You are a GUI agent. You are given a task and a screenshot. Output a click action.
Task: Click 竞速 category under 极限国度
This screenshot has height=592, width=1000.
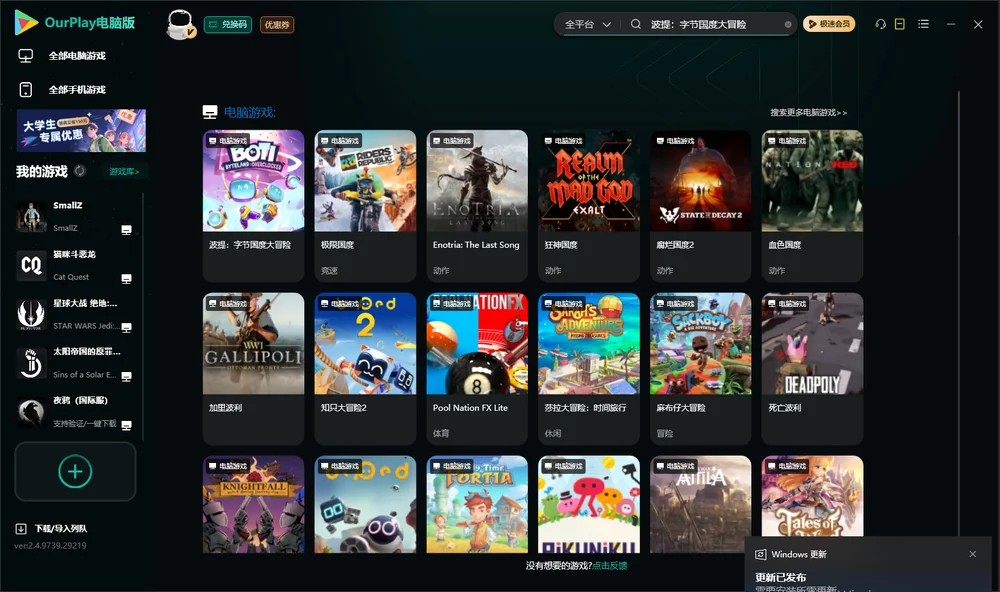pos(329,270)
